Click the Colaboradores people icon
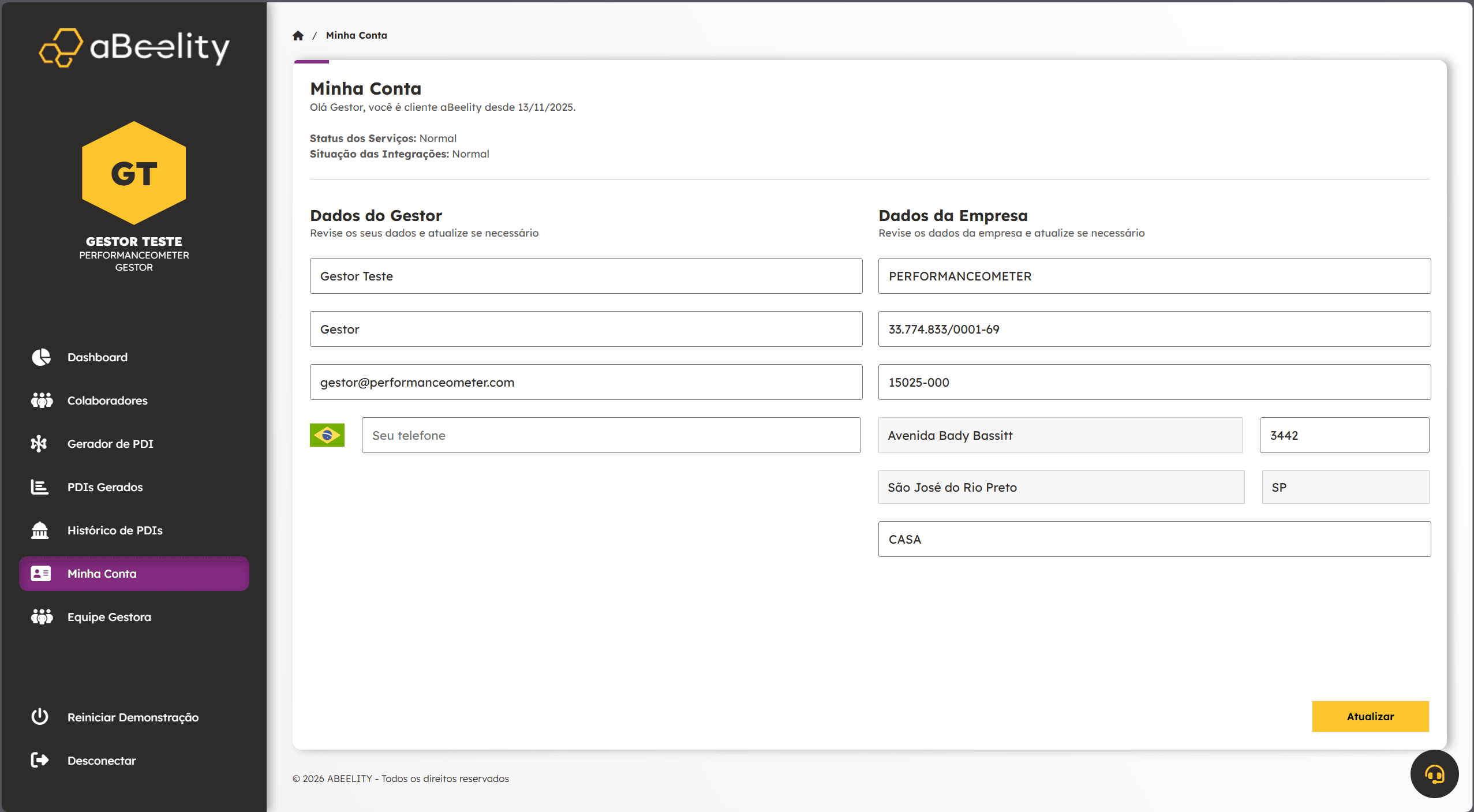The width and height of the screenshot is (1474, 812). (x=41, y=400)
